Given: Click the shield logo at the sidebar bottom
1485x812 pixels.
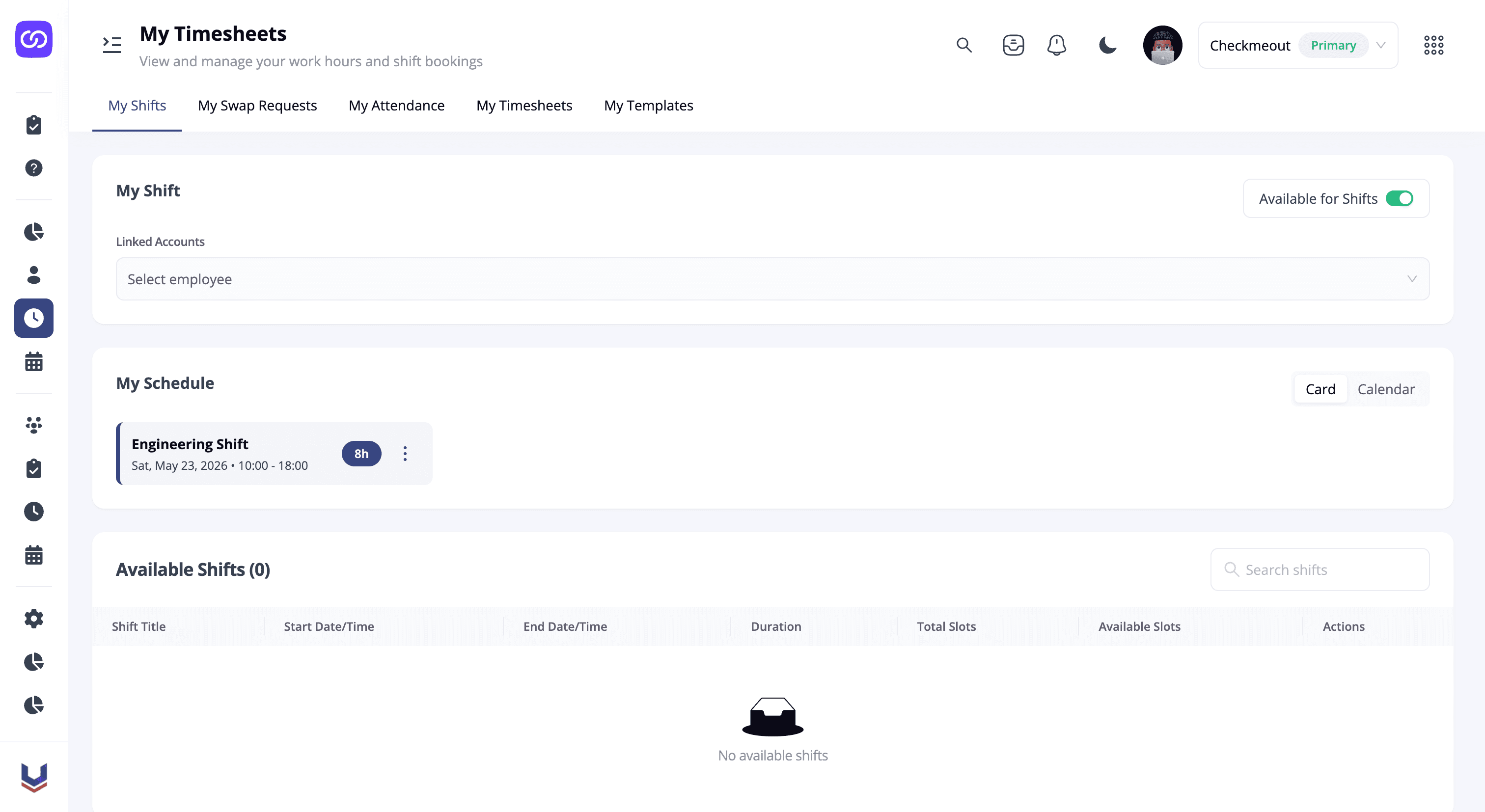Looking at the screenshot, I should [33, 778].
